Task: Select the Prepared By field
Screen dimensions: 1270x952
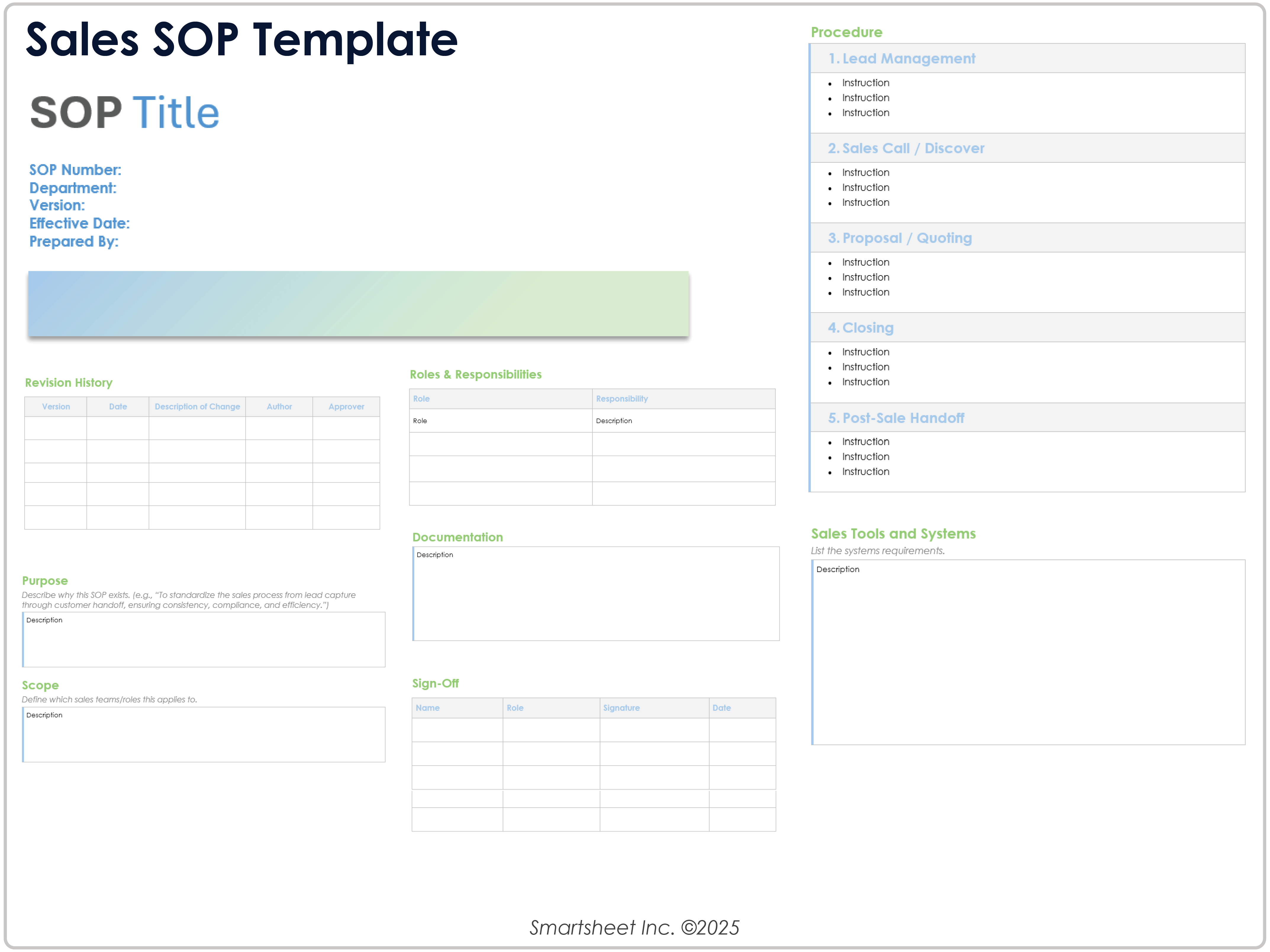Action: (x=74, y=241)
